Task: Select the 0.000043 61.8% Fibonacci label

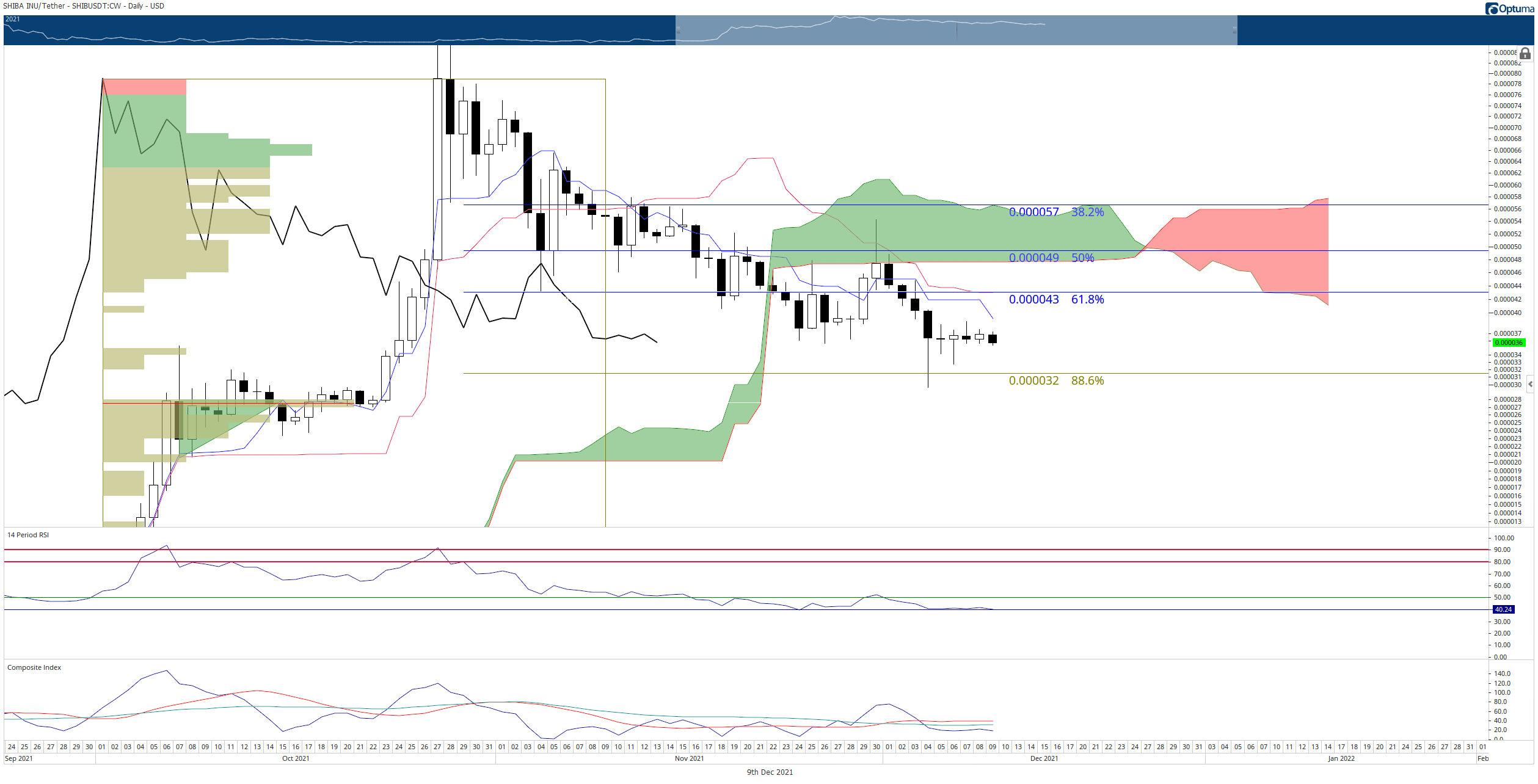Action: pos(1056,299)
